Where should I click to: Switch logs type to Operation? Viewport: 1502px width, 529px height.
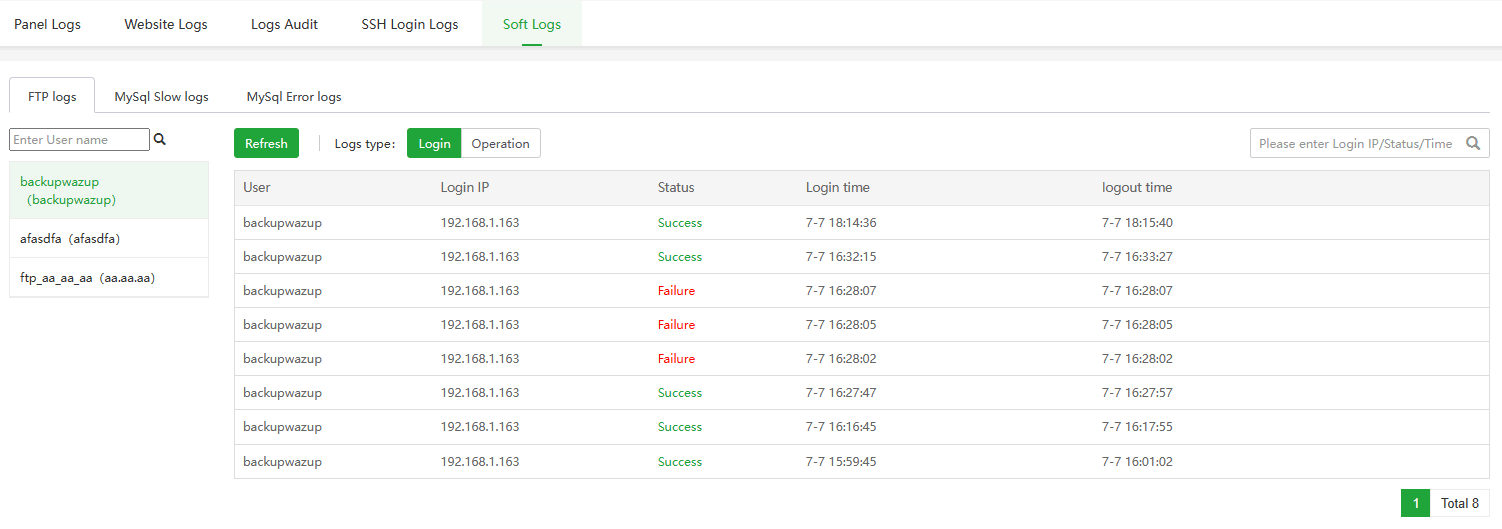click(x=500, y=143)
